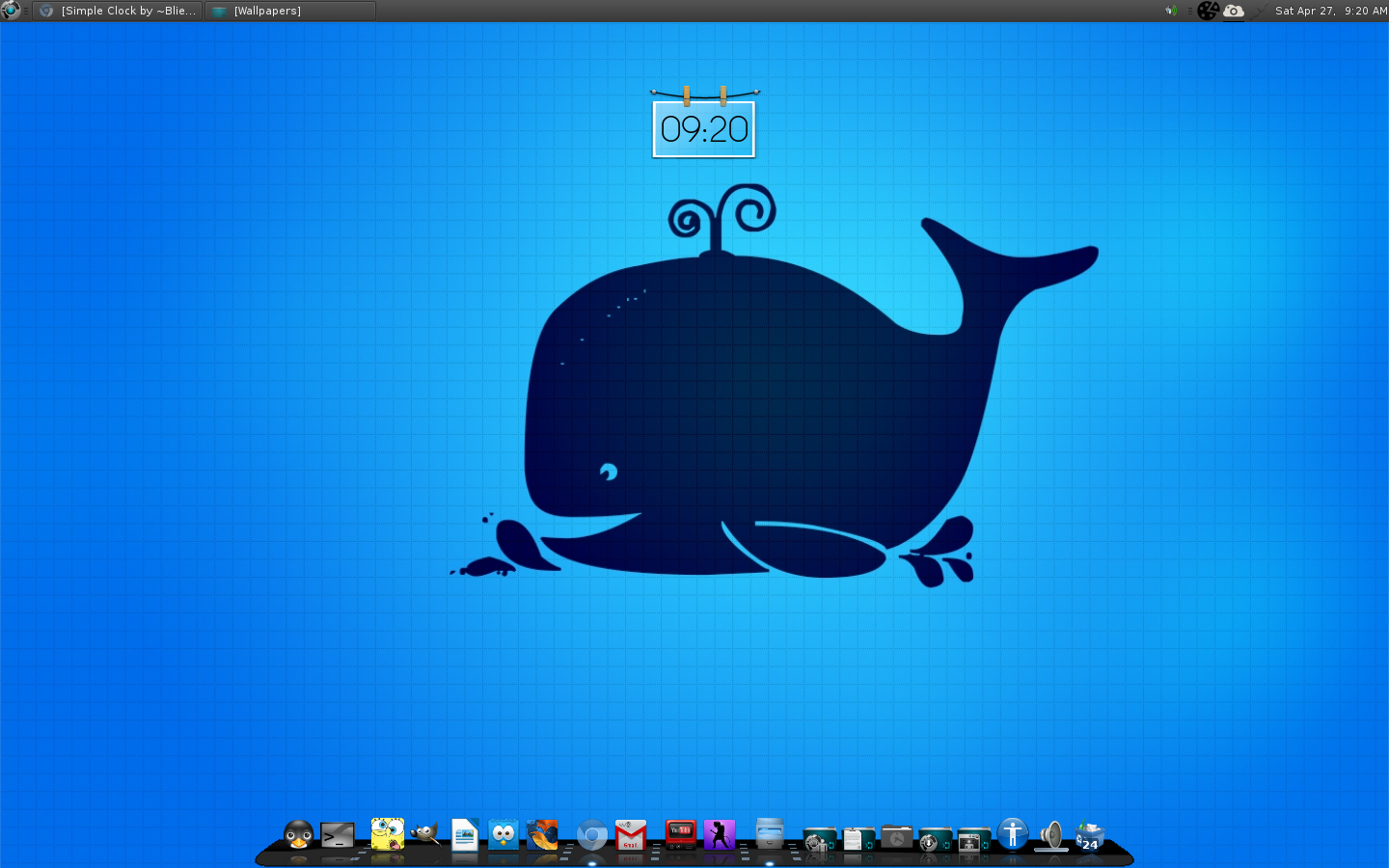
Task: Open the file cabinet manager icon
Action: coord(770,833)
